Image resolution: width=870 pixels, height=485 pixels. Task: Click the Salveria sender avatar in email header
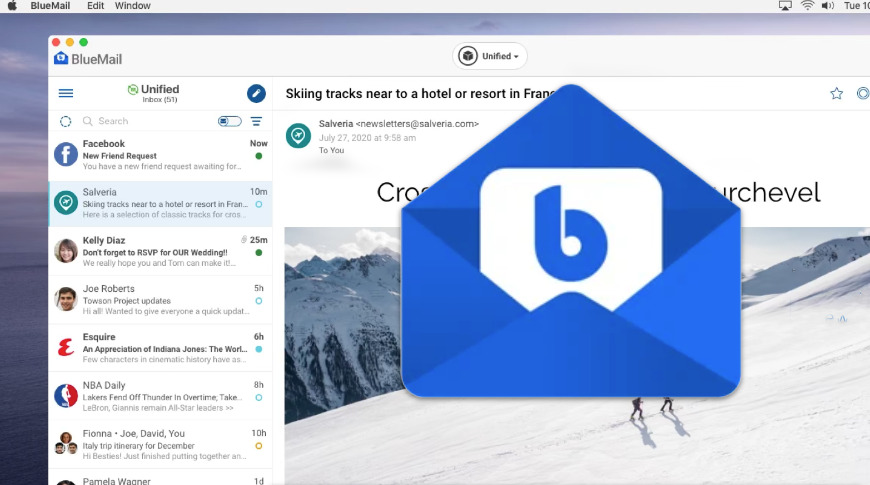[x=298, y=135]
